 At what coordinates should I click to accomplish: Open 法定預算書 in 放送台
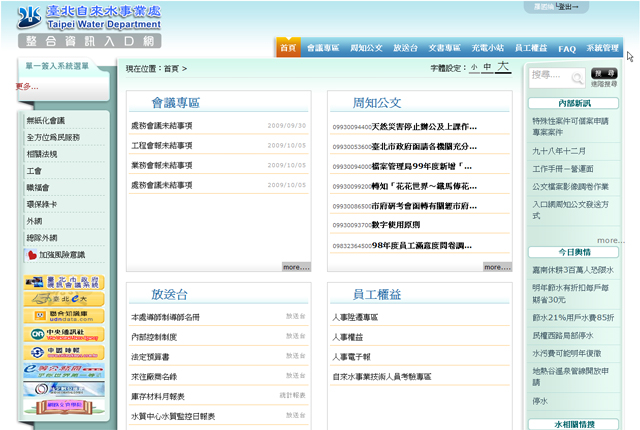[x=150, y=357]
